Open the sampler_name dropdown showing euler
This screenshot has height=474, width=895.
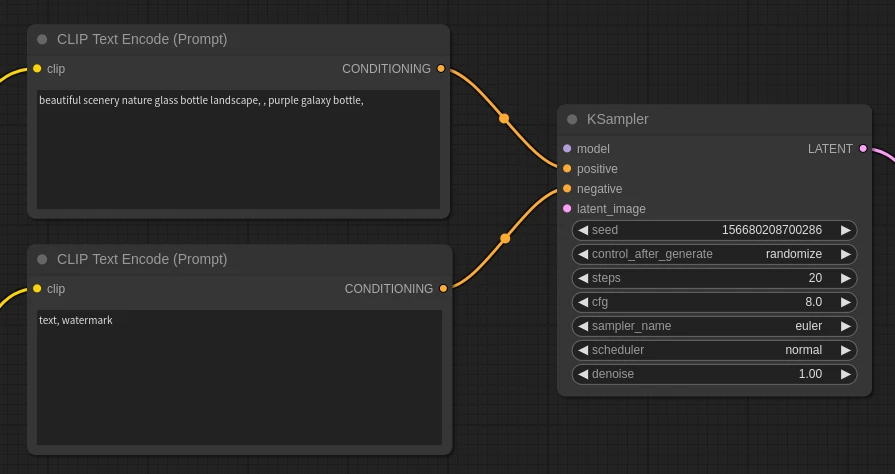point(714,326)
